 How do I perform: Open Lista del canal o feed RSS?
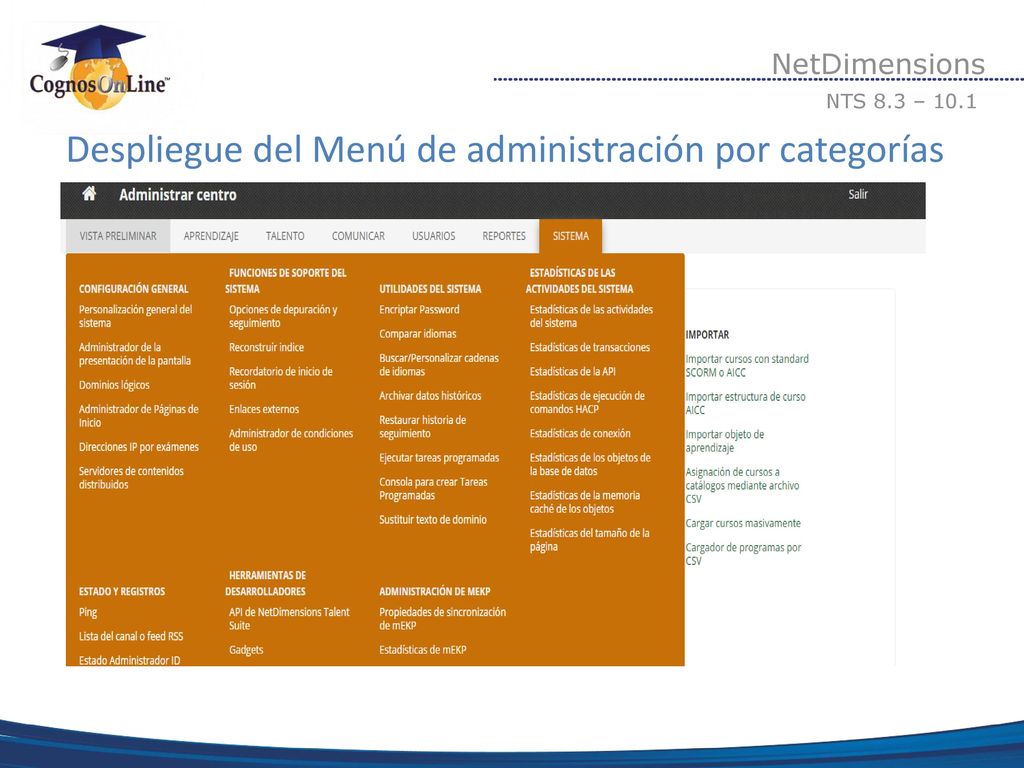tap(131, 637)
